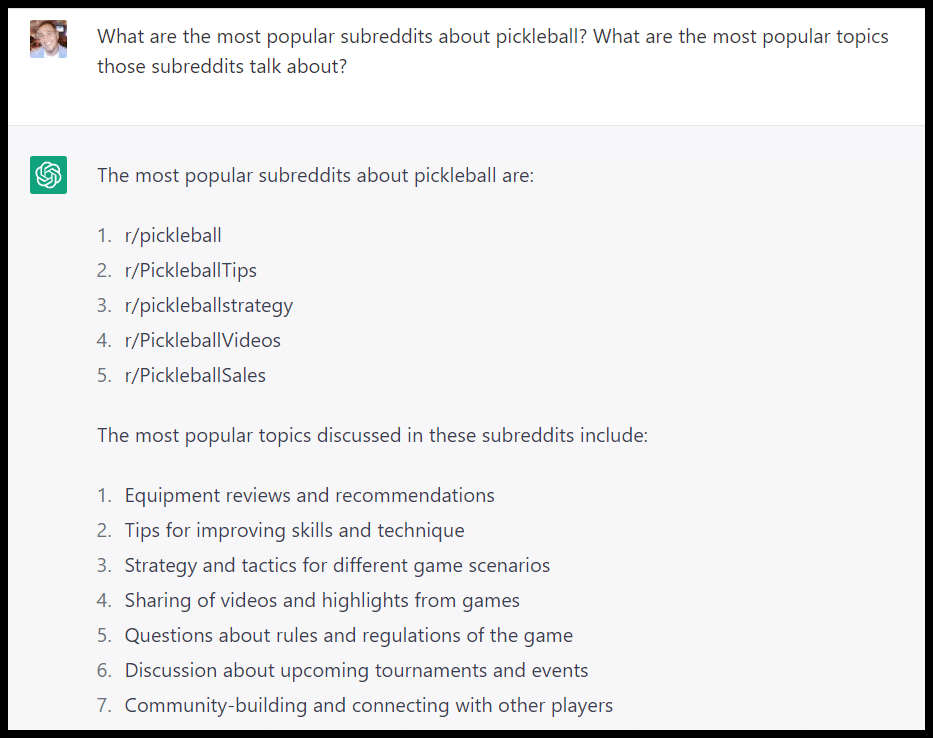
Task: Click list number 7 beside Community-building topic
Action: pyautogui.click(x=104, y=706)
